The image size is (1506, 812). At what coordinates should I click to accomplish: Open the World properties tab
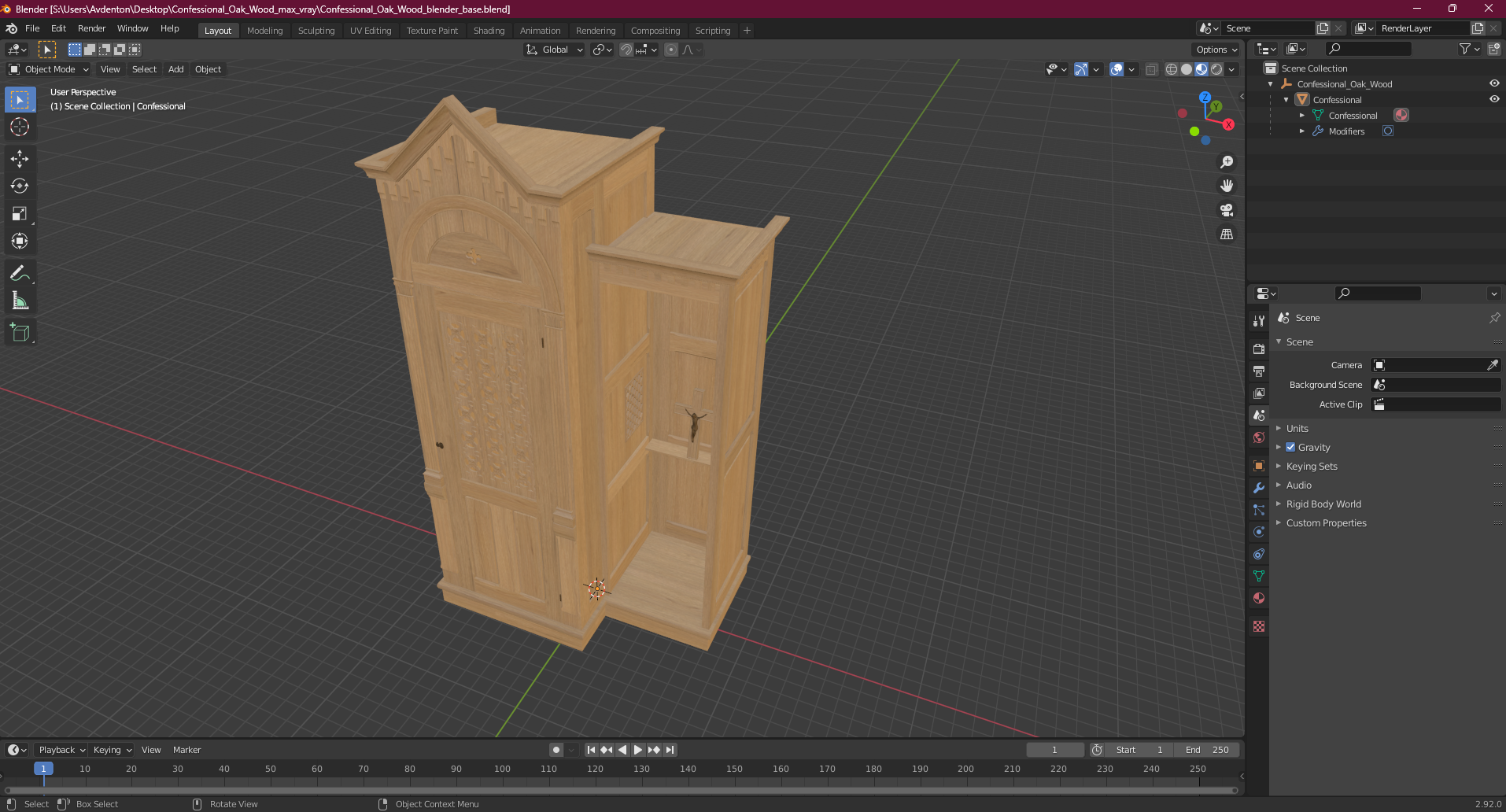click(x=1259, y=437)
